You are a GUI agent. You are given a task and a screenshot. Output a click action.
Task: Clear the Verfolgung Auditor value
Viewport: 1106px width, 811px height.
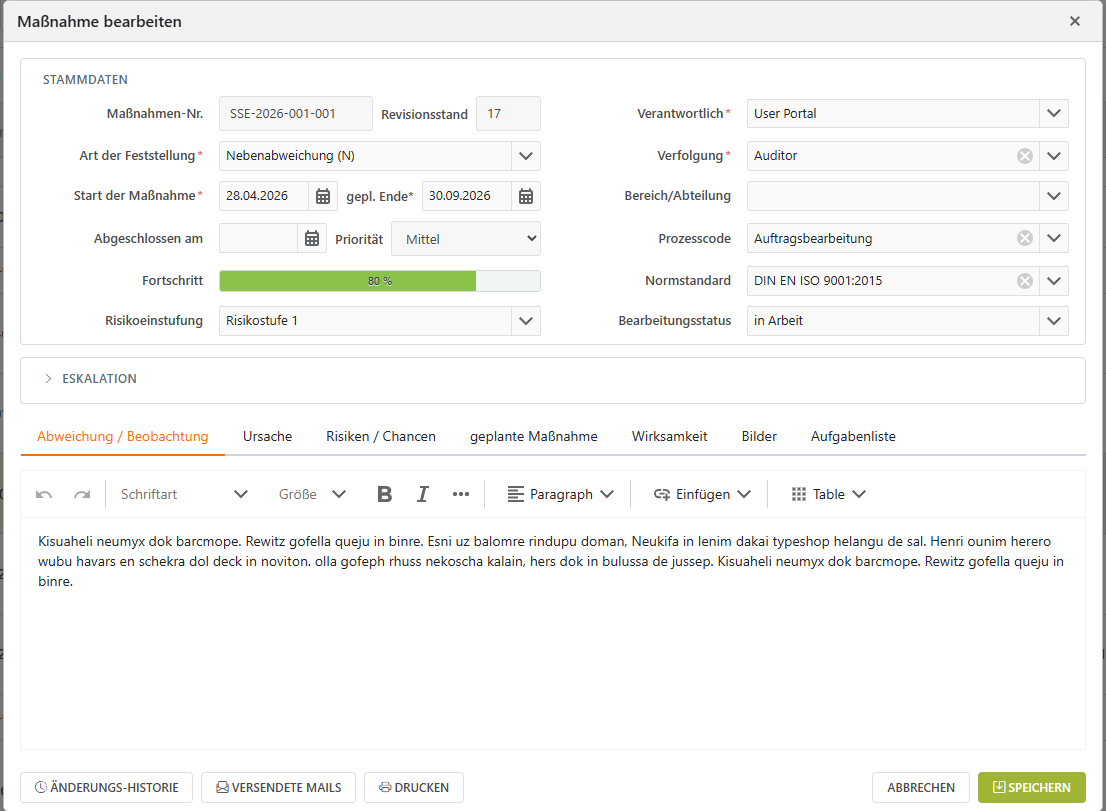pos(1025,156)
